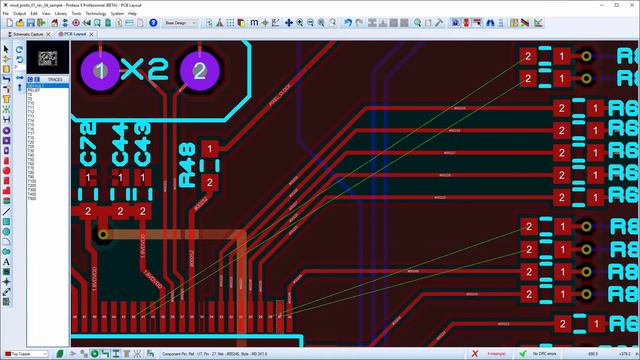Click the Redo arrow icon
This screenshot has width=640, height=360.
(x=359, y=23)
